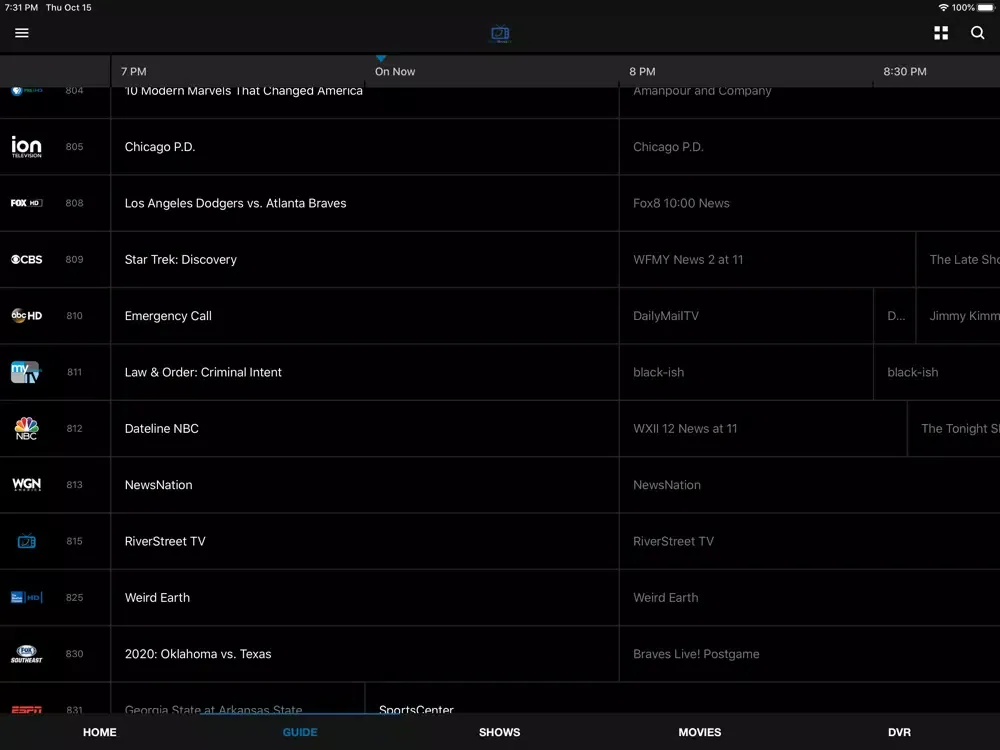Open DailyMailTV listing

[x=746, y=316]
